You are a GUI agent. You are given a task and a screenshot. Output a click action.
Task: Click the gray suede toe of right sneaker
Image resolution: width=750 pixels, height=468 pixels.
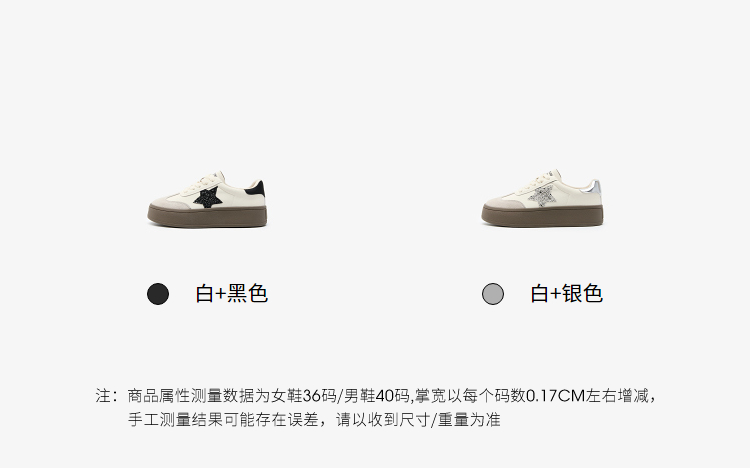[x=503, y=202]
